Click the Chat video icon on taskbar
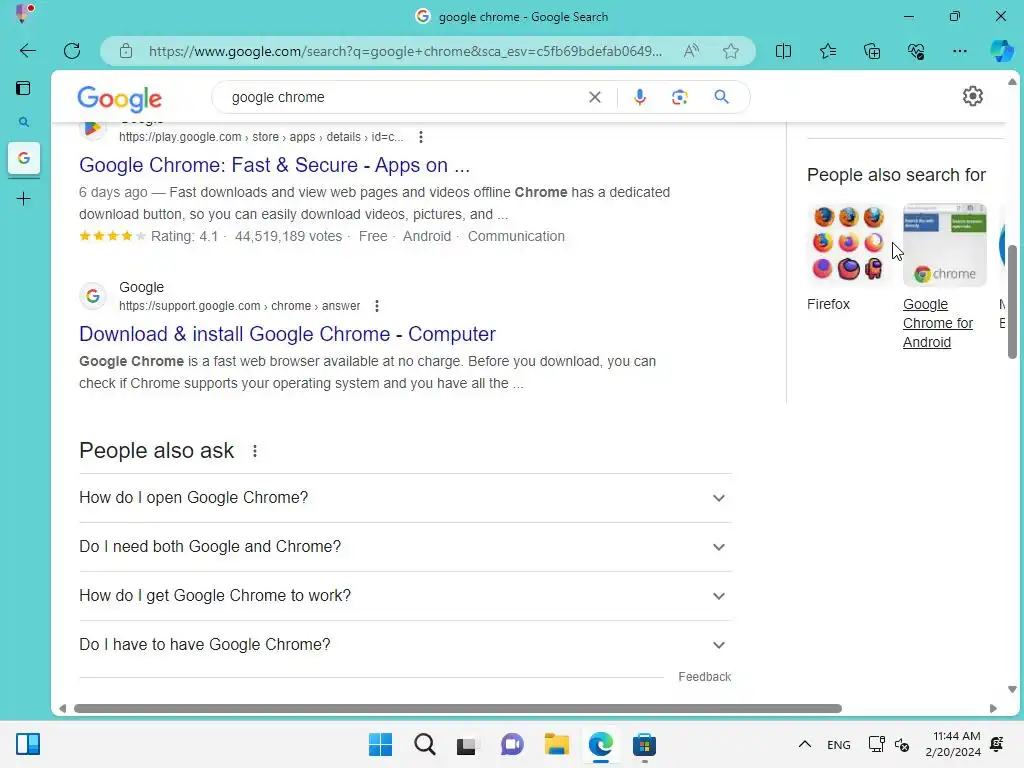 (x=512, y=744)
